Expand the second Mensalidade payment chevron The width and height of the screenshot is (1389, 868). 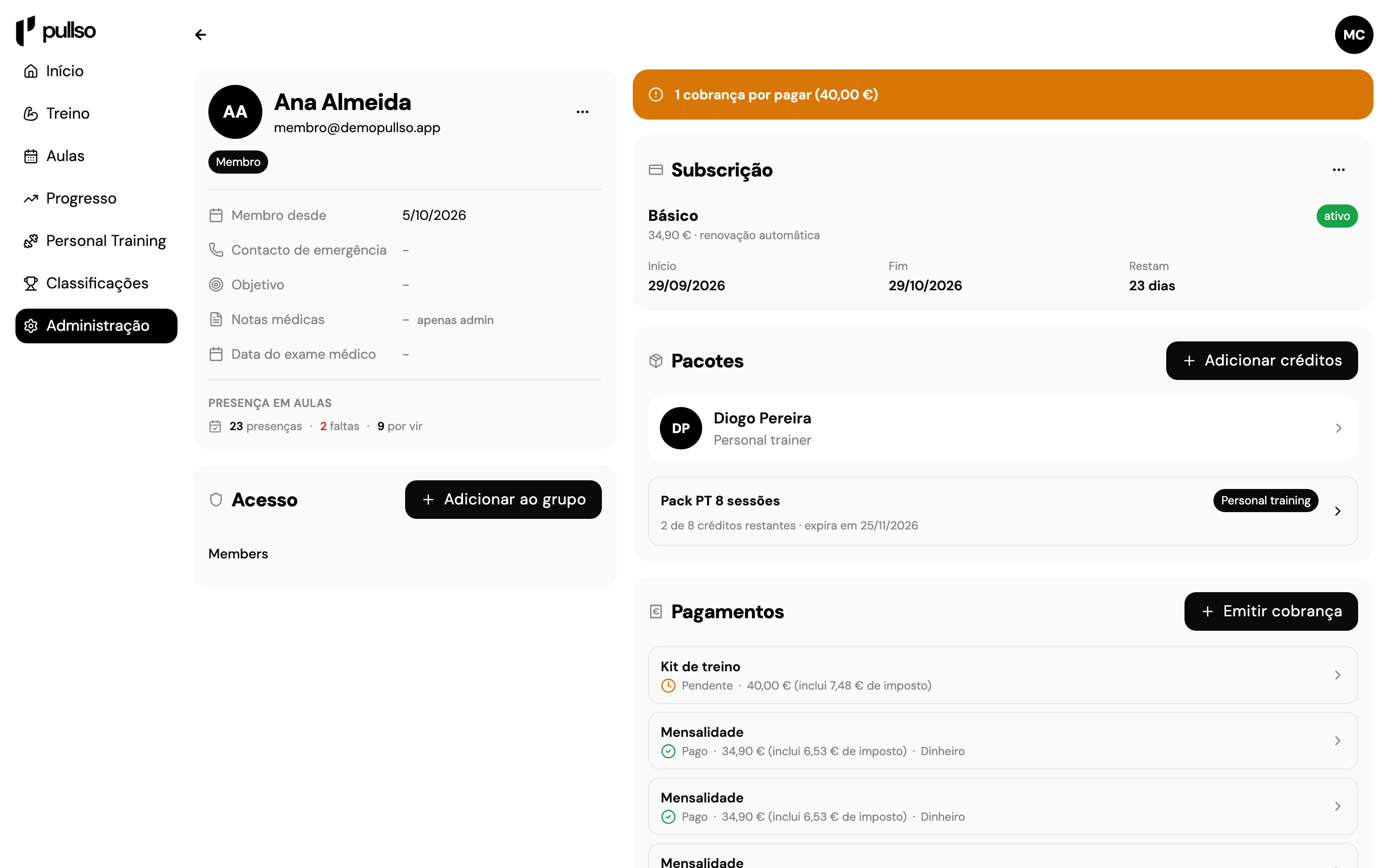tap(1338, 806)
